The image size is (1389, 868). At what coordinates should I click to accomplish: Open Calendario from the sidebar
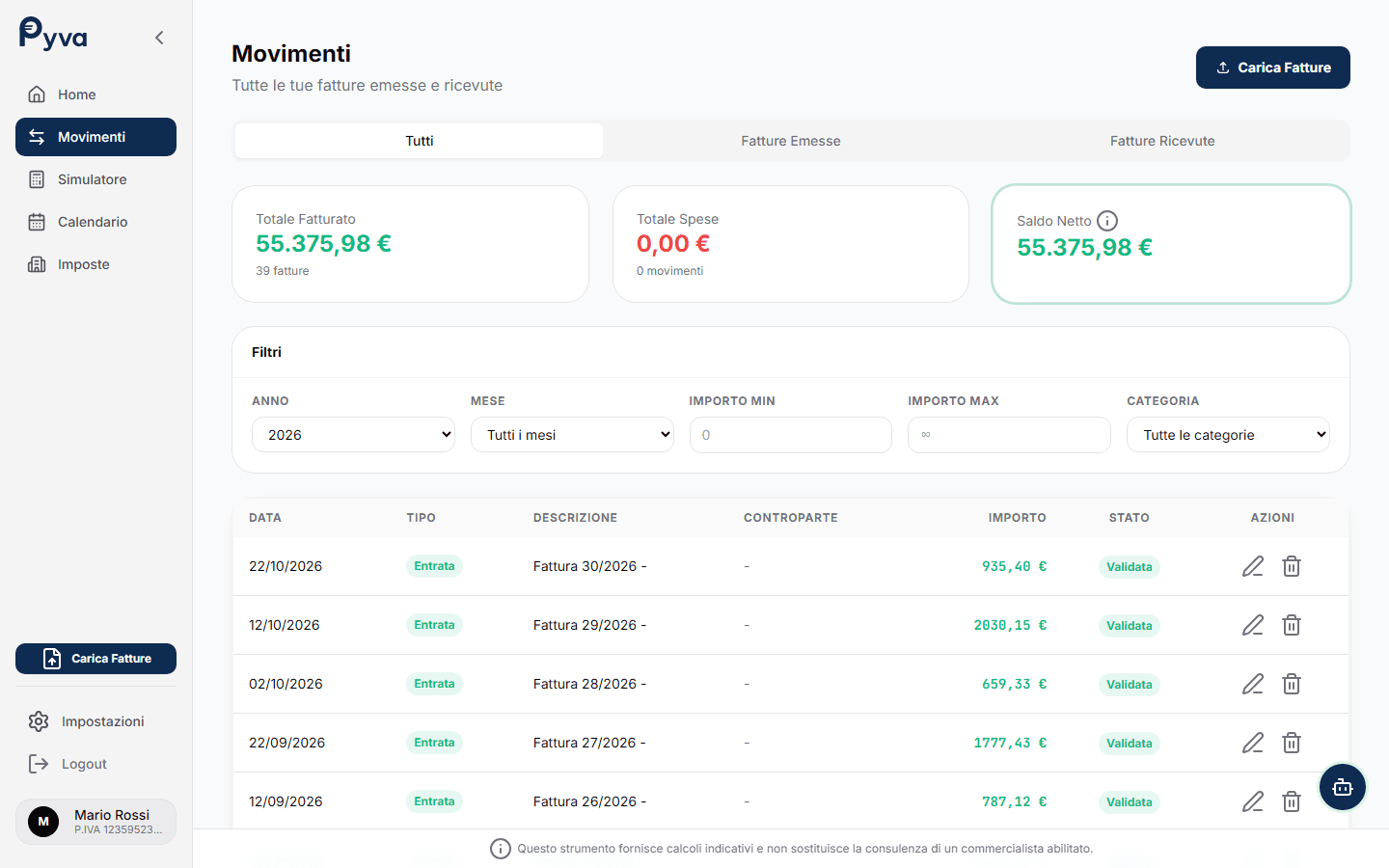point(92,222)
